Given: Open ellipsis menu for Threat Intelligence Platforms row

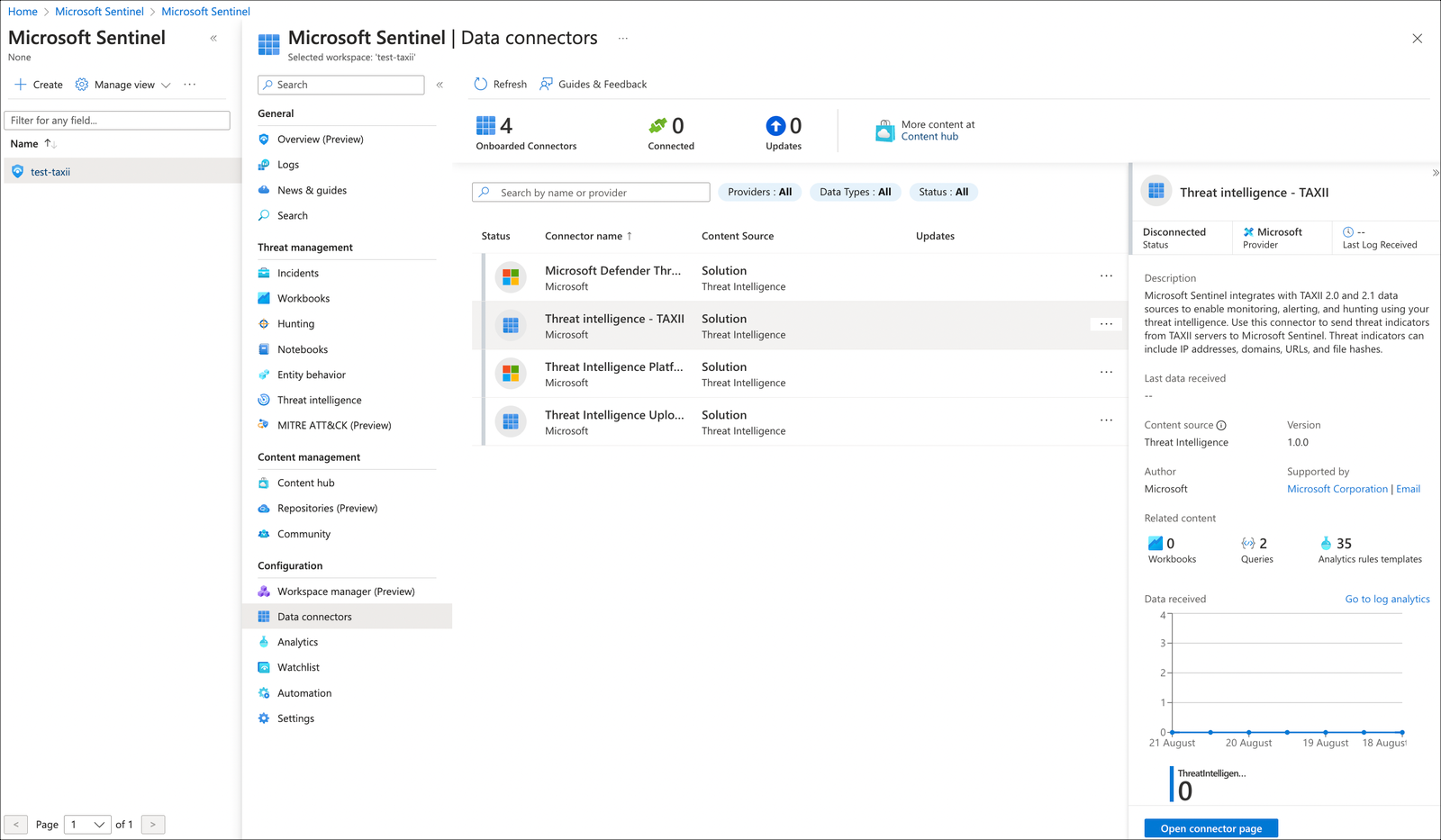Looking at the screenshot, I should coord(1106,372).
